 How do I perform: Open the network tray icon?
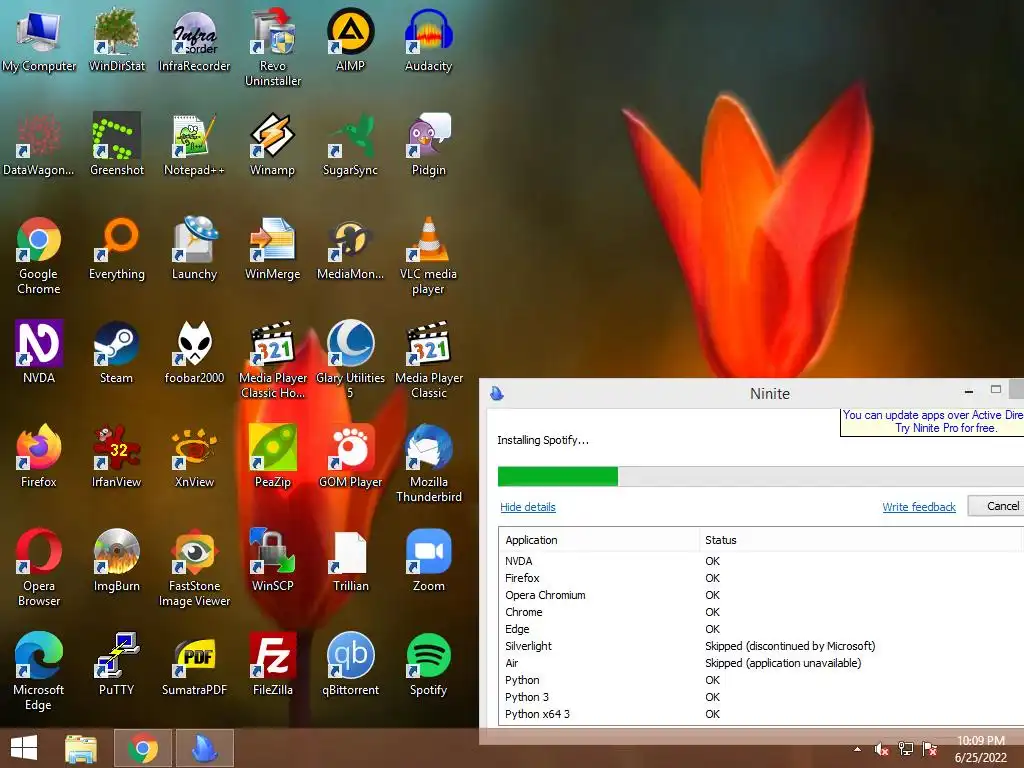click(906, 750)
